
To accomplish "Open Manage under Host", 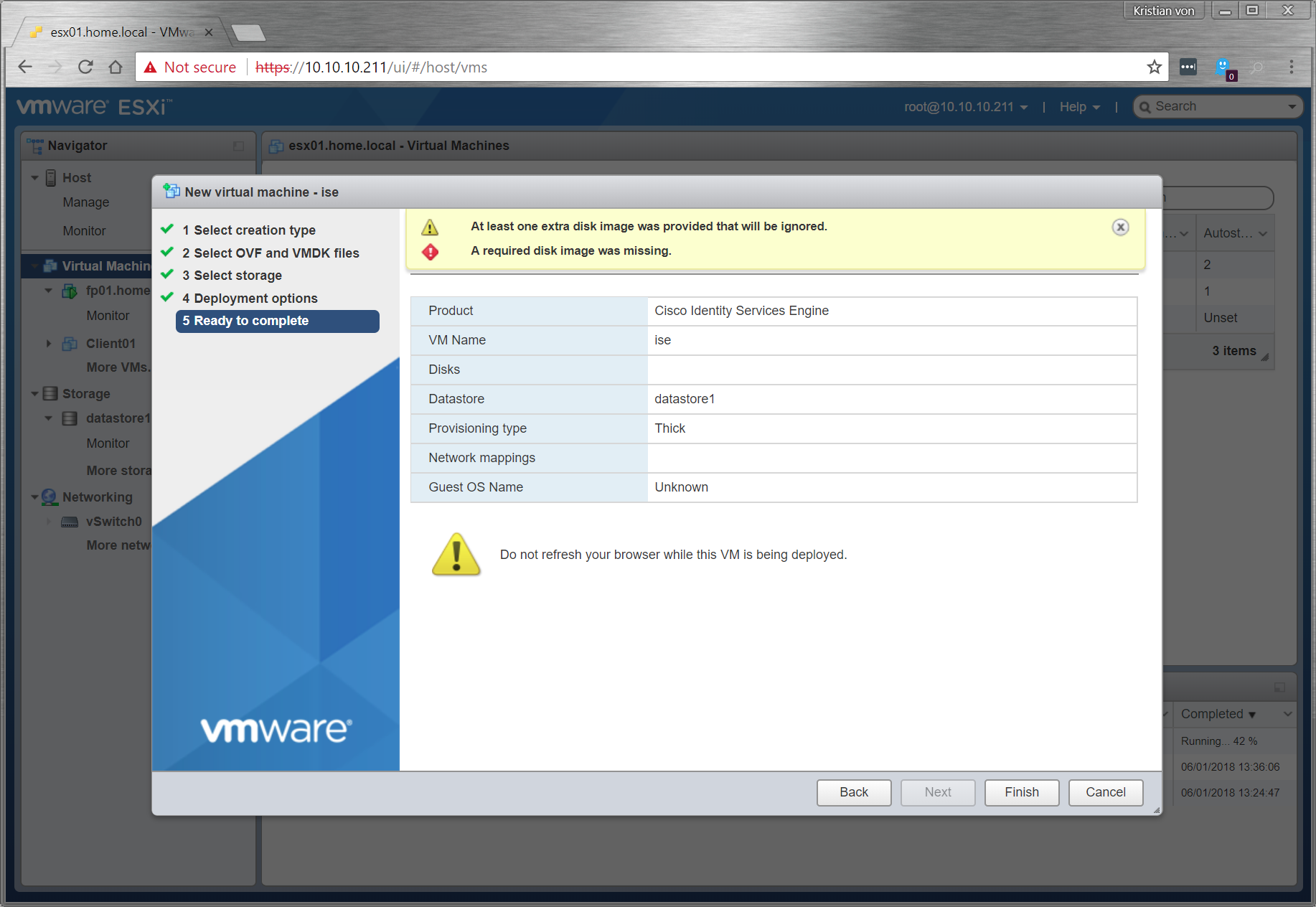I will tap(86, 202).
